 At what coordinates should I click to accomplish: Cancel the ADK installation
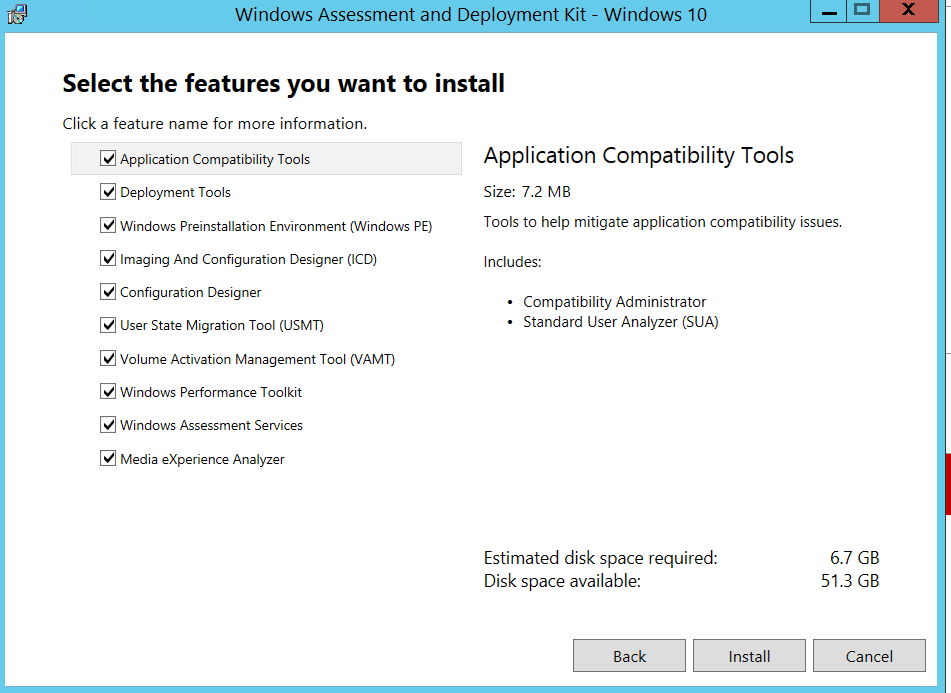(x=869, y=655)
